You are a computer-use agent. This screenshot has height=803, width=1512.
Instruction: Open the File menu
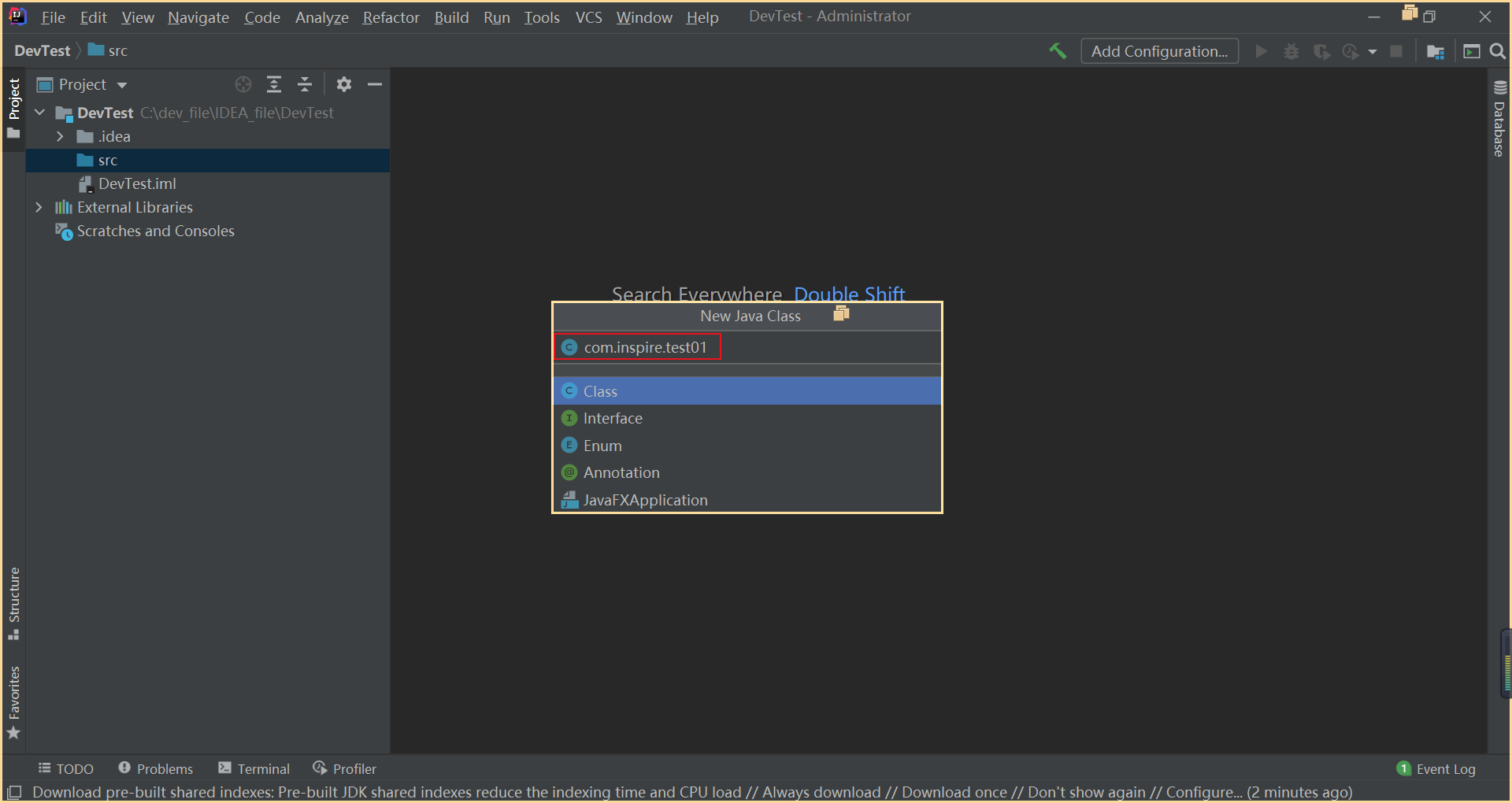tap(53, 17)
